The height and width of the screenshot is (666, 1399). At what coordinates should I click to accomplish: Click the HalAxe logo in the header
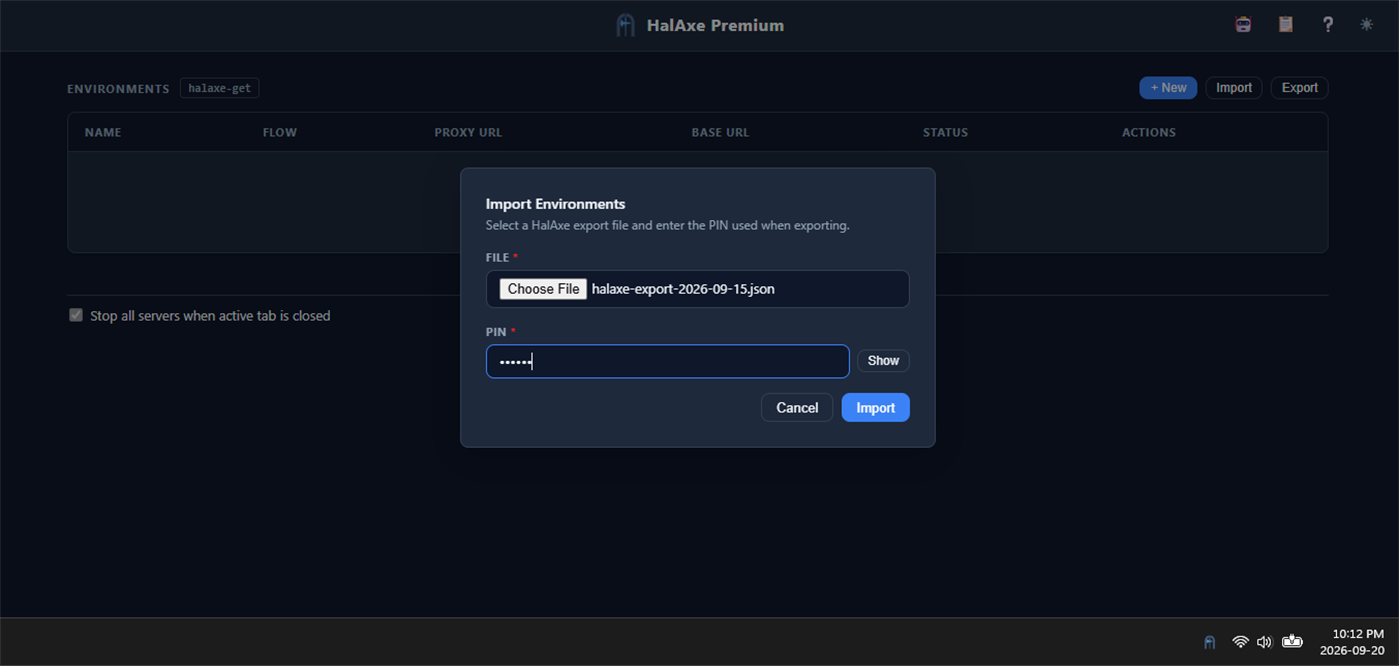(625, 25)
